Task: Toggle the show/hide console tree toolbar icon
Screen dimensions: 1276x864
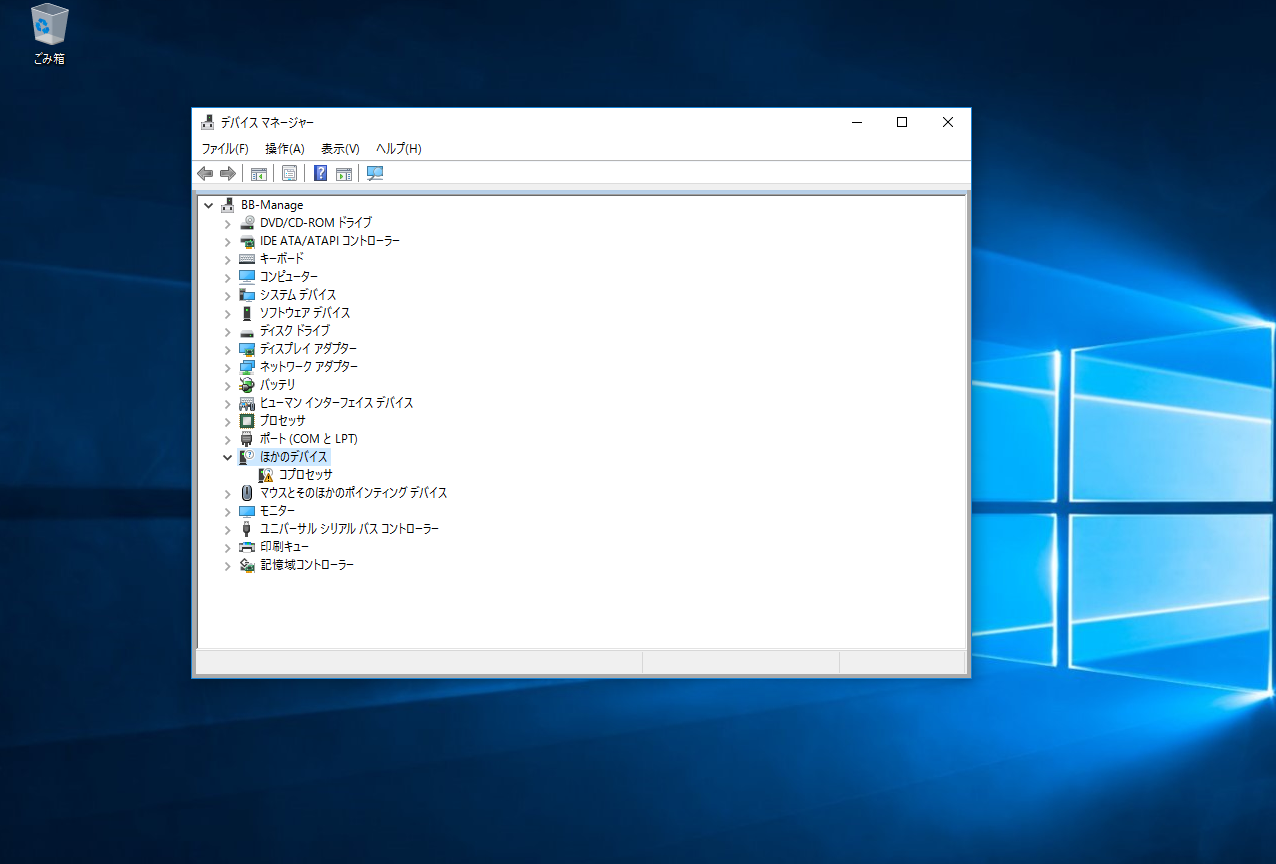Action: (x=259, y=173)
